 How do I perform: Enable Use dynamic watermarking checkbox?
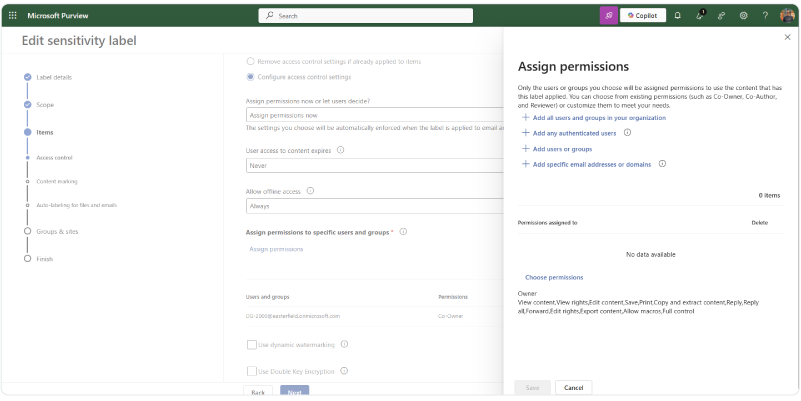252,345
